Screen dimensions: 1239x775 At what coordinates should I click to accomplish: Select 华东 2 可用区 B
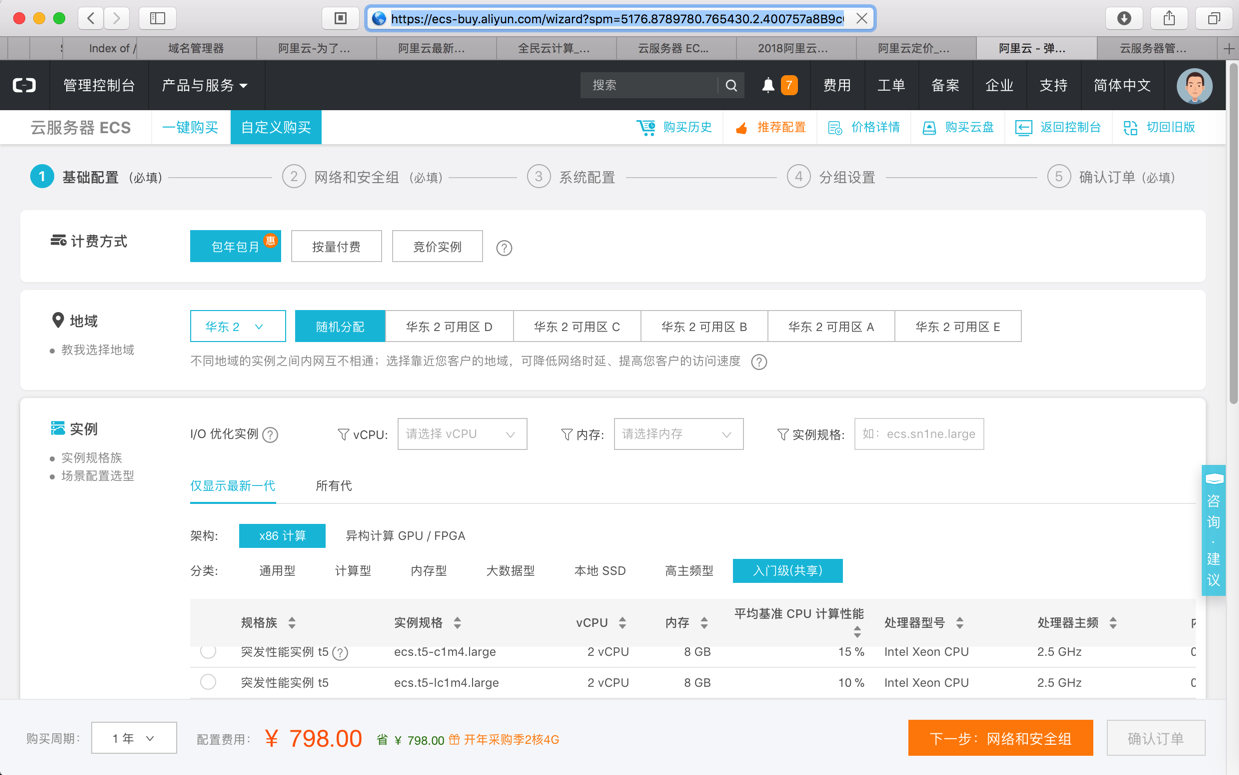click(x=704, y=327)
